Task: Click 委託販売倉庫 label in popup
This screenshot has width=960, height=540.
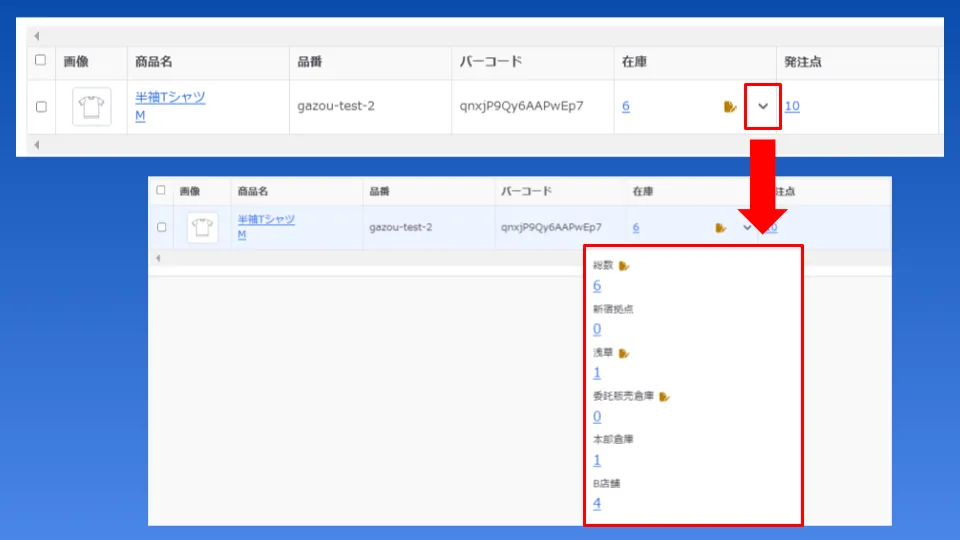Action: (x=623, y=396)
